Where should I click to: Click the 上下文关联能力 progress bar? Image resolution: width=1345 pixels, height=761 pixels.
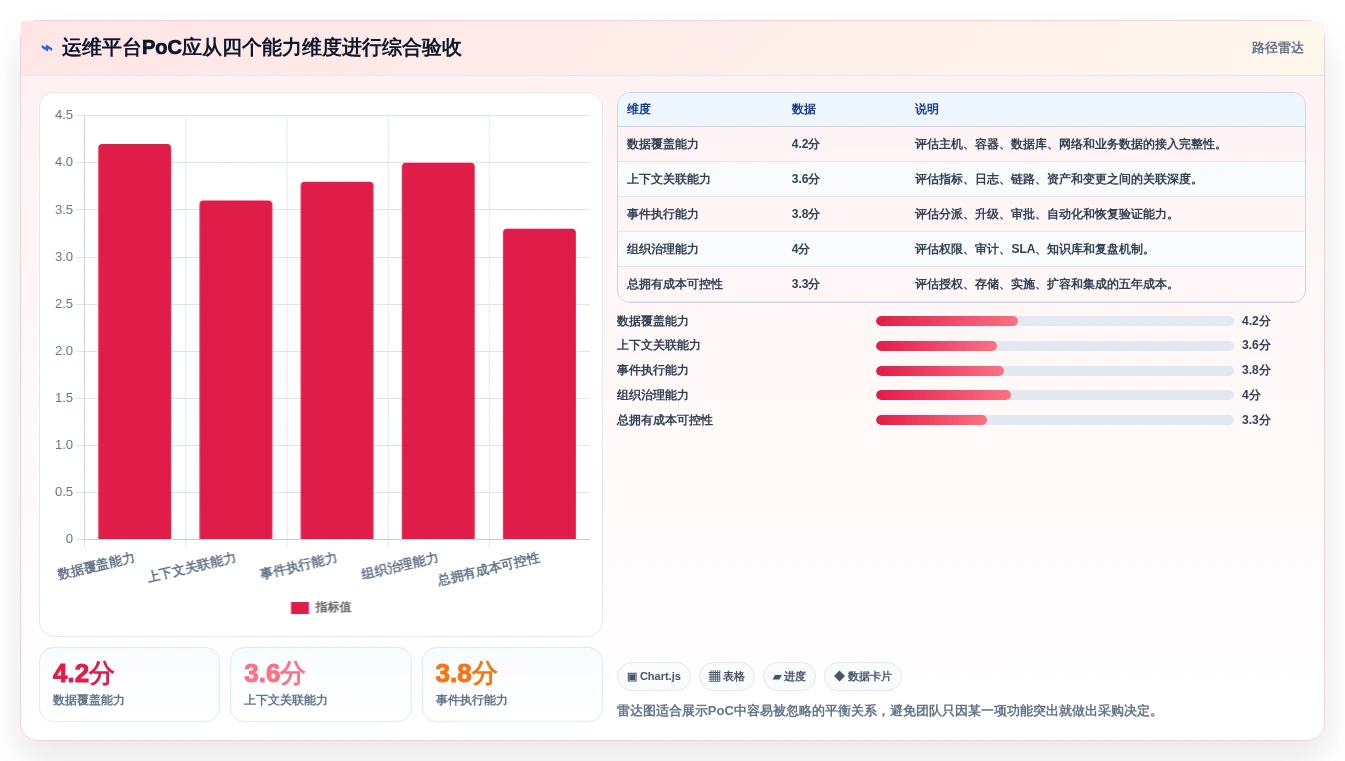click(x=1055, y=346)
